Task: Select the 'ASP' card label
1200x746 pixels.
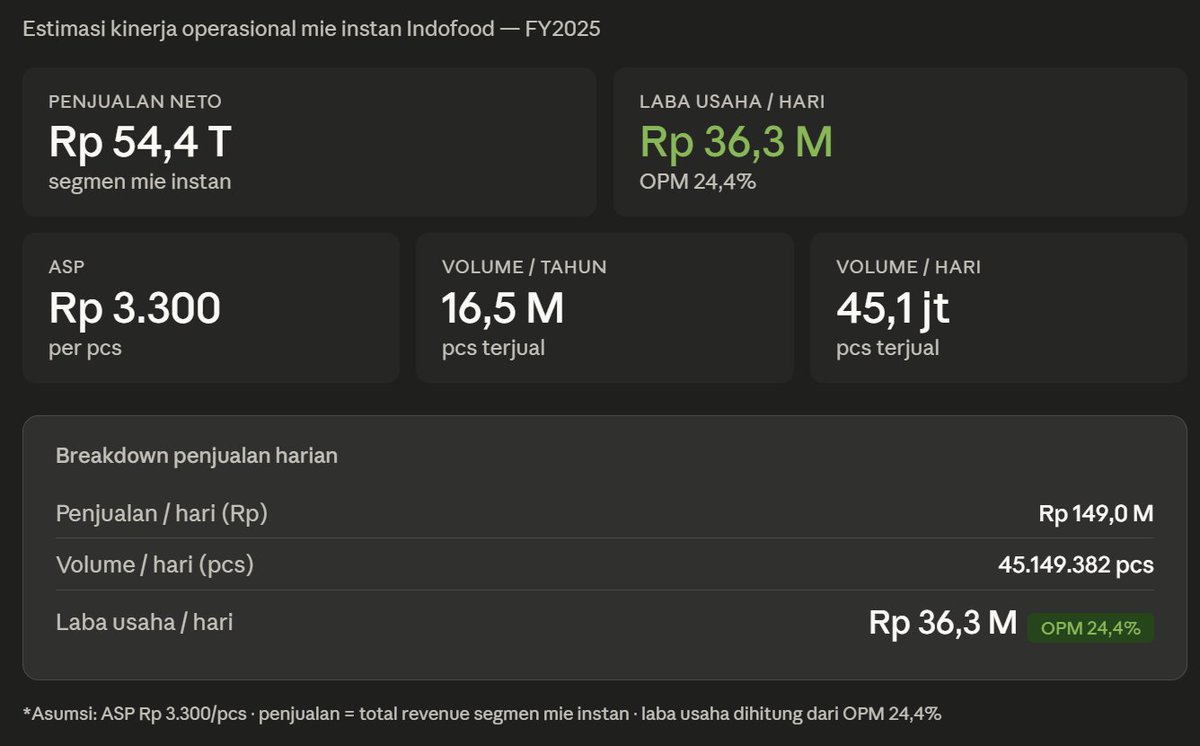Action: [67, 267]
